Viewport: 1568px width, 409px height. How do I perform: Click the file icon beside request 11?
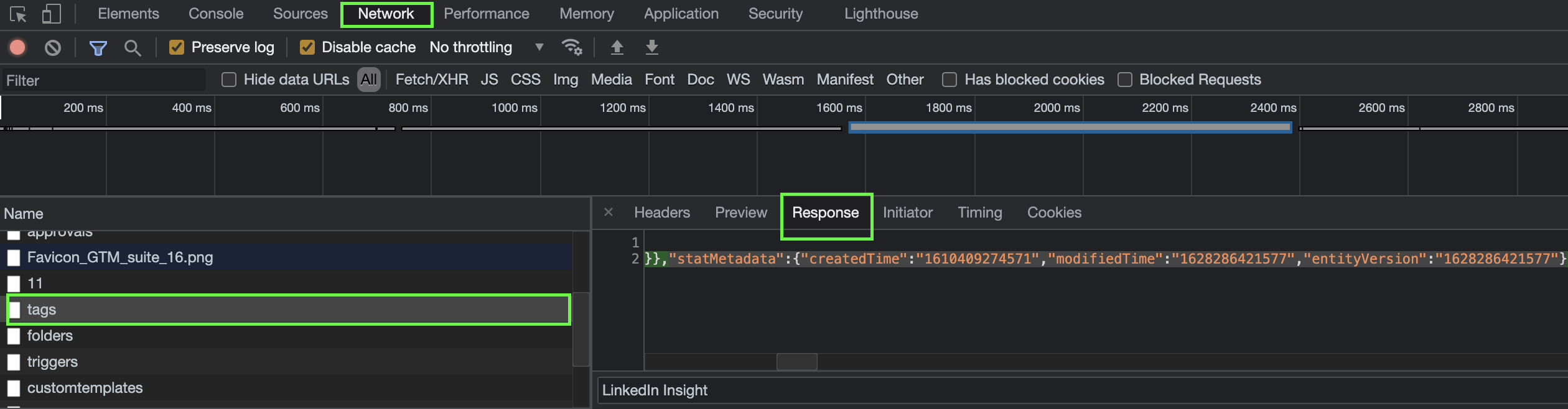[14, 283]
